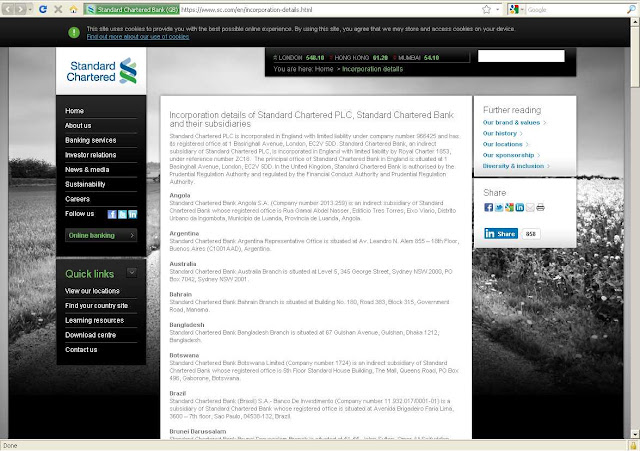Click the Twitter icon next to Follow us
This screenshot has width=640, height=451.
point(122,214)
